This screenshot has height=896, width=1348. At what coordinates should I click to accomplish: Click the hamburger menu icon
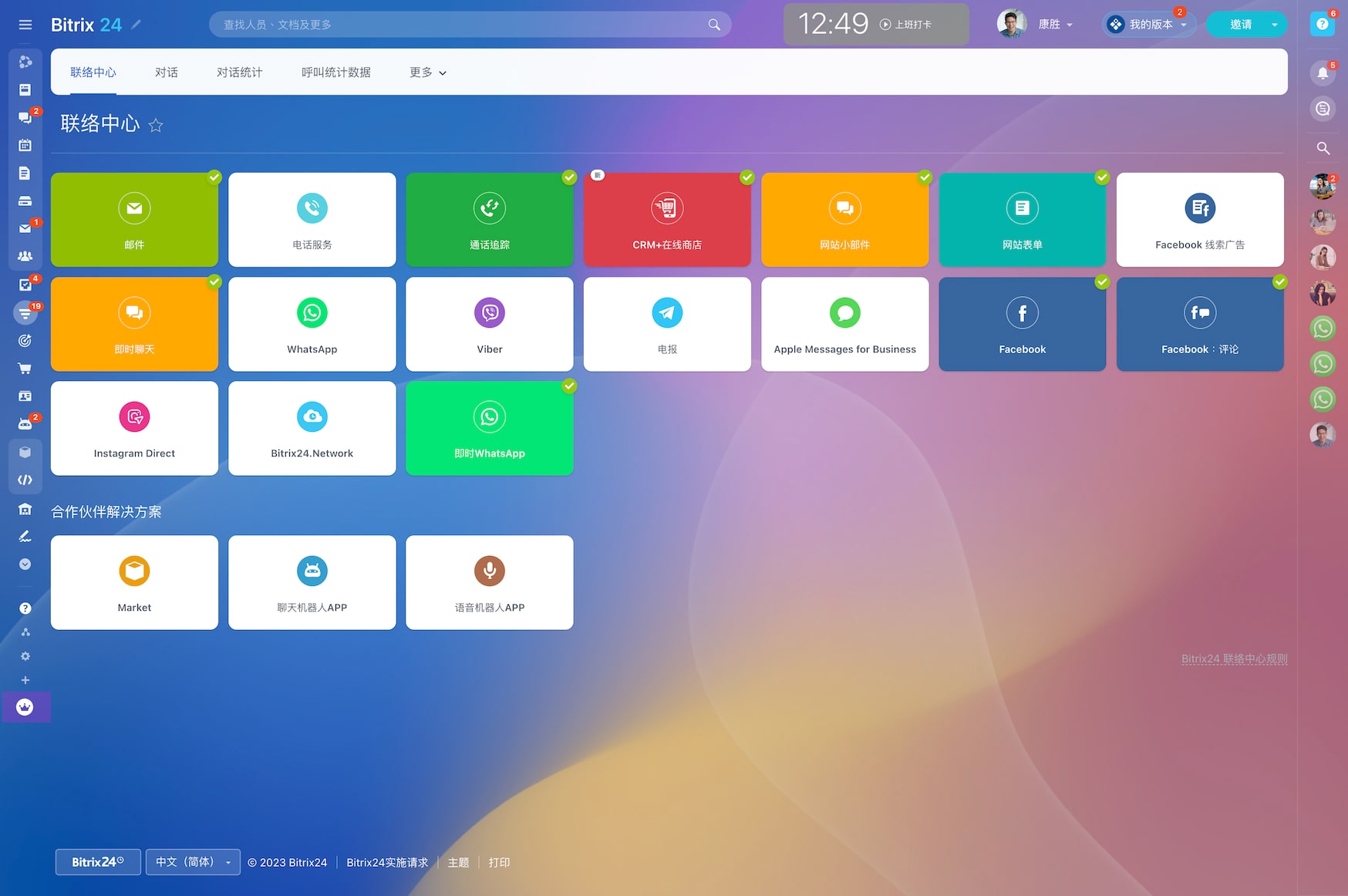click(x=25, y=25)
